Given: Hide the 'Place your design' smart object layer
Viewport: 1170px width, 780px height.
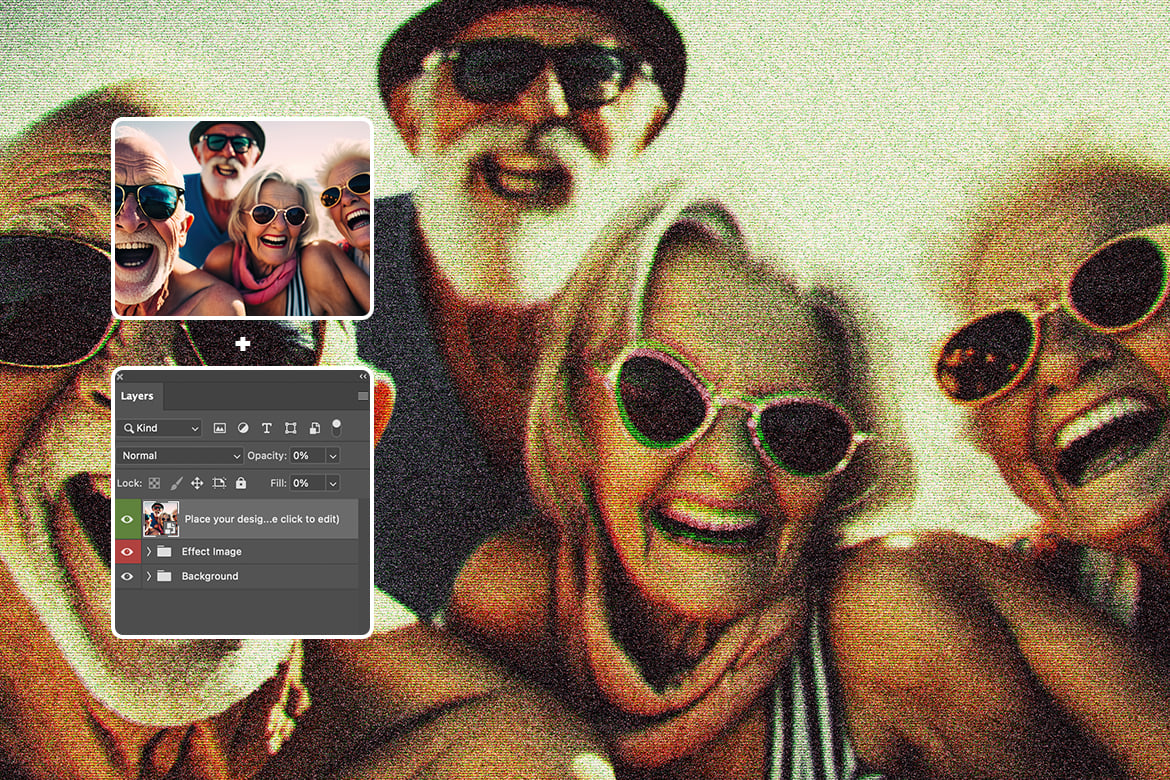Looking at the screenshot, I should tap(127, 519).
